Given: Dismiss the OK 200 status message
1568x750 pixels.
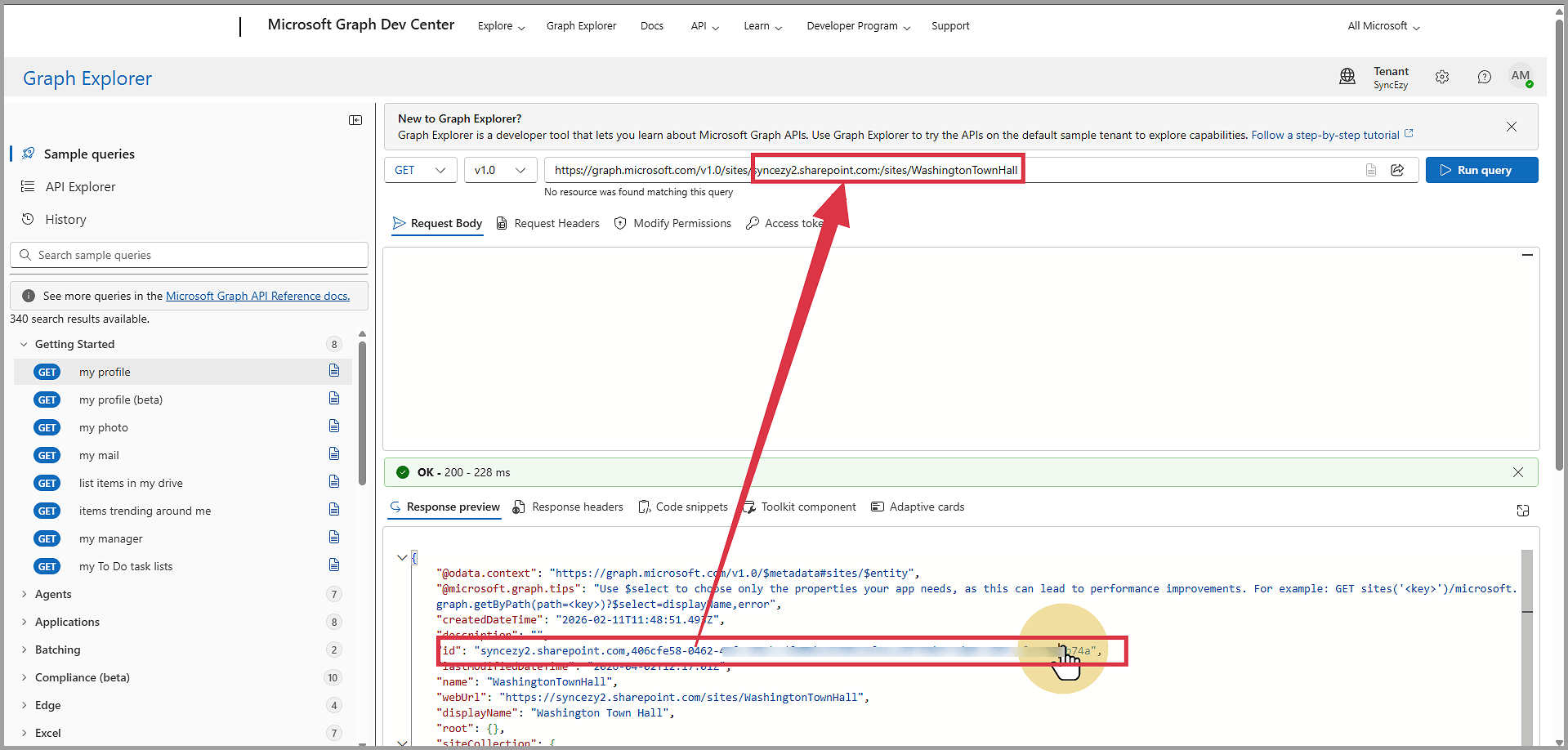Looking at the screenshot, I should (x=1518, y=472).
